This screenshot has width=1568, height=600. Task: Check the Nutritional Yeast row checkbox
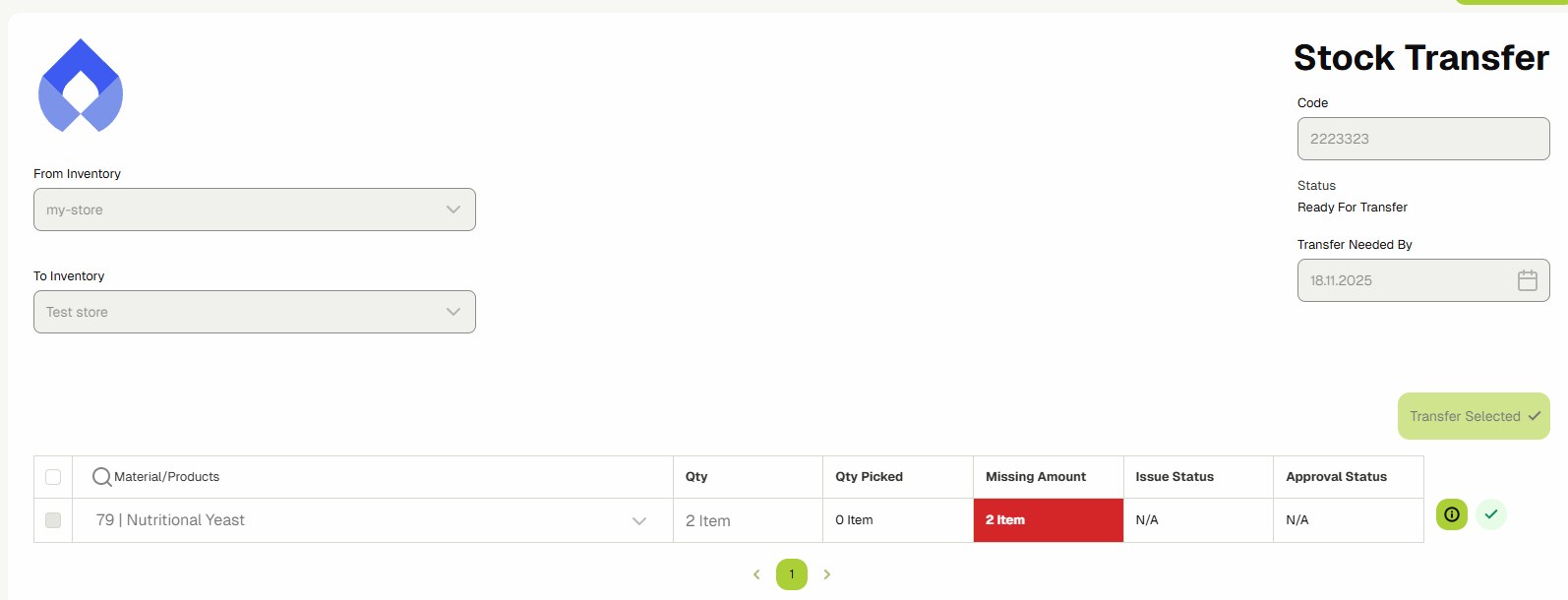pos(52,520)
